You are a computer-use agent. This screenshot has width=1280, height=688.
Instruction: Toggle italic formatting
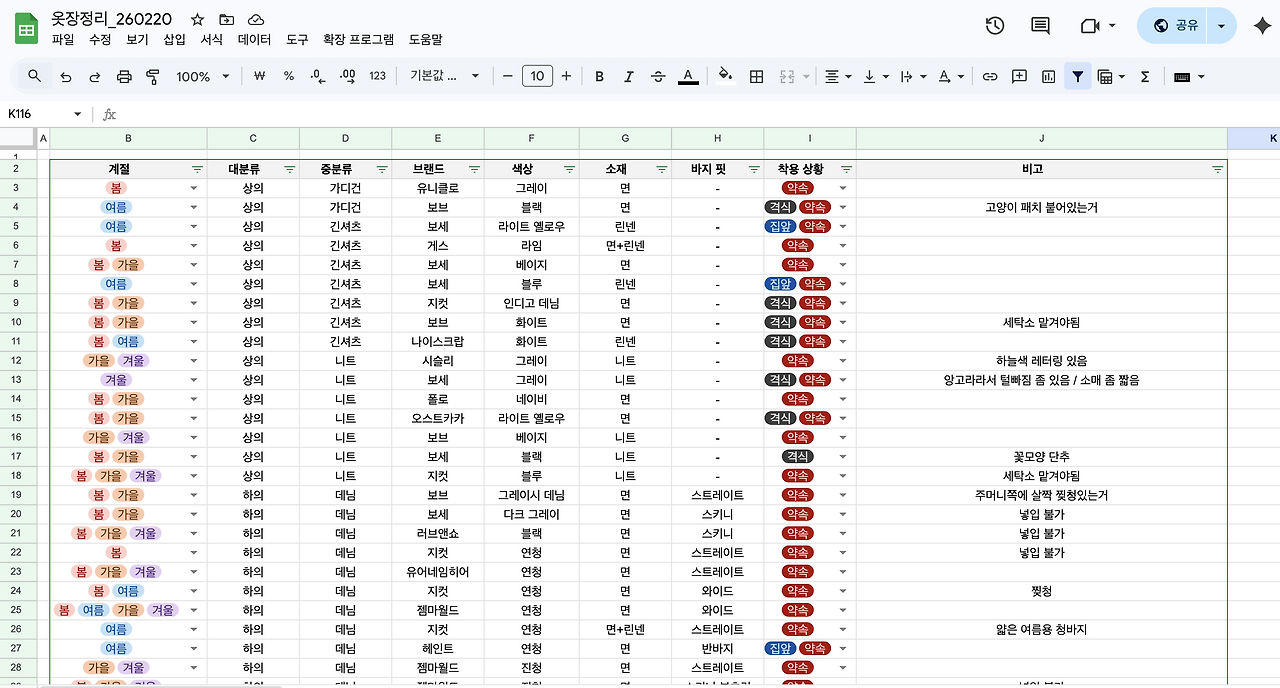point(627,76)
